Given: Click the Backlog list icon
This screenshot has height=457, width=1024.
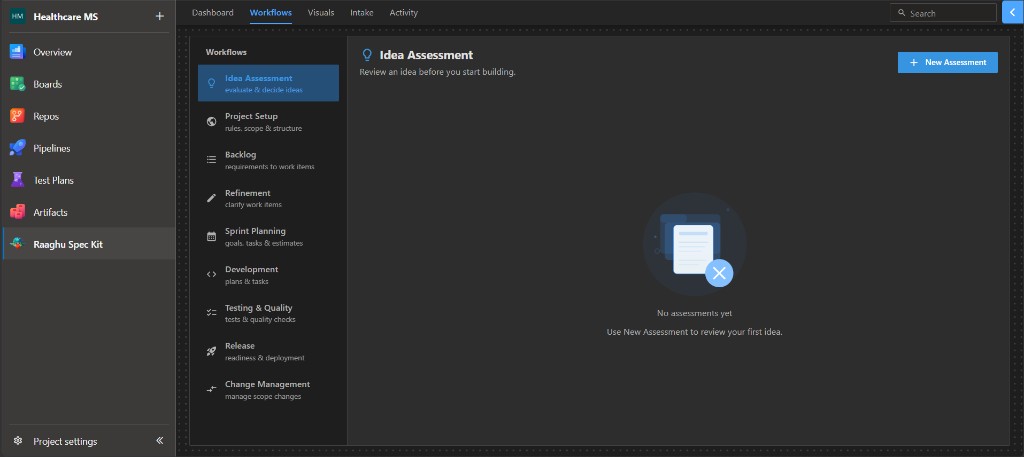Looking at the screenshot, I should tap(211, 159).
